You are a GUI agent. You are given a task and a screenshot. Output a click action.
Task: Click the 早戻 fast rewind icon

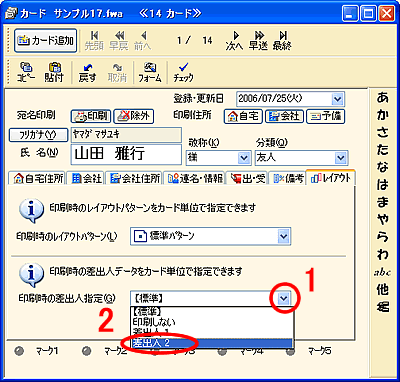pyautogui.click(x=119, y=40)
